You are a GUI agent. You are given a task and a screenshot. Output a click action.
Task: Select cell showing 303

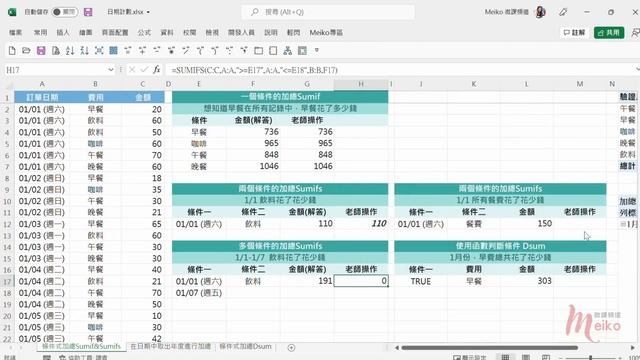point(527,281)
